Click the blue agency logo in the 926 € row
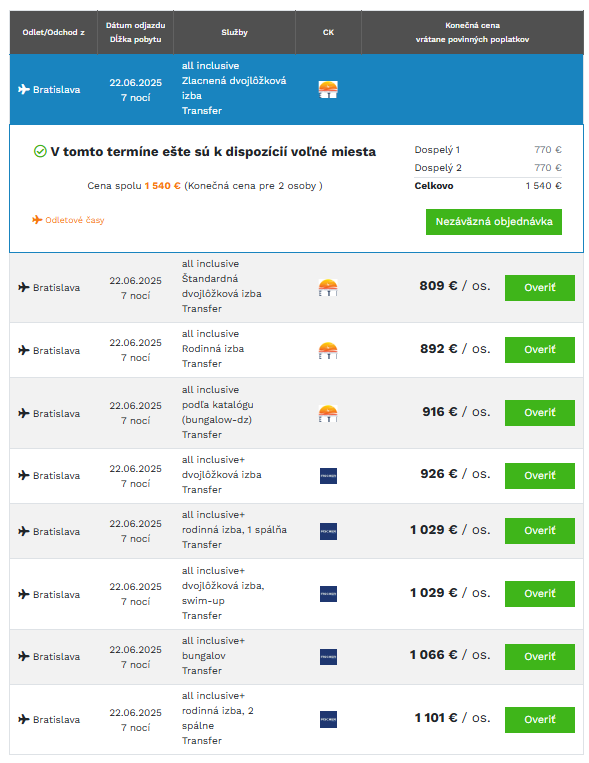The image size is (589, 763). pyautogui.click(x=328, y=475)
